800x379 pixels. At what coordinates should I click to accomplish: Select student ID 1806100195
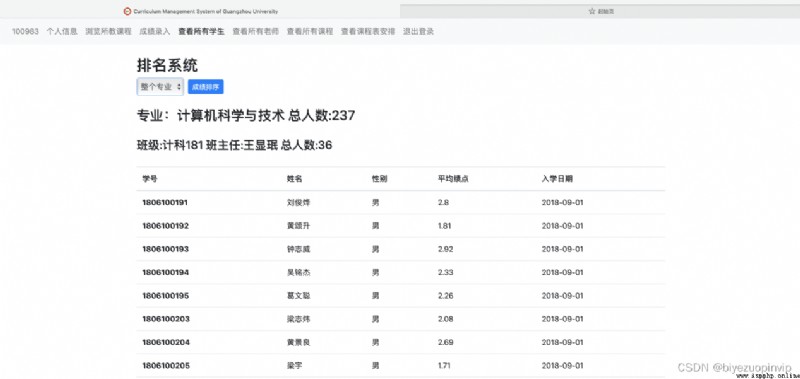166,296
